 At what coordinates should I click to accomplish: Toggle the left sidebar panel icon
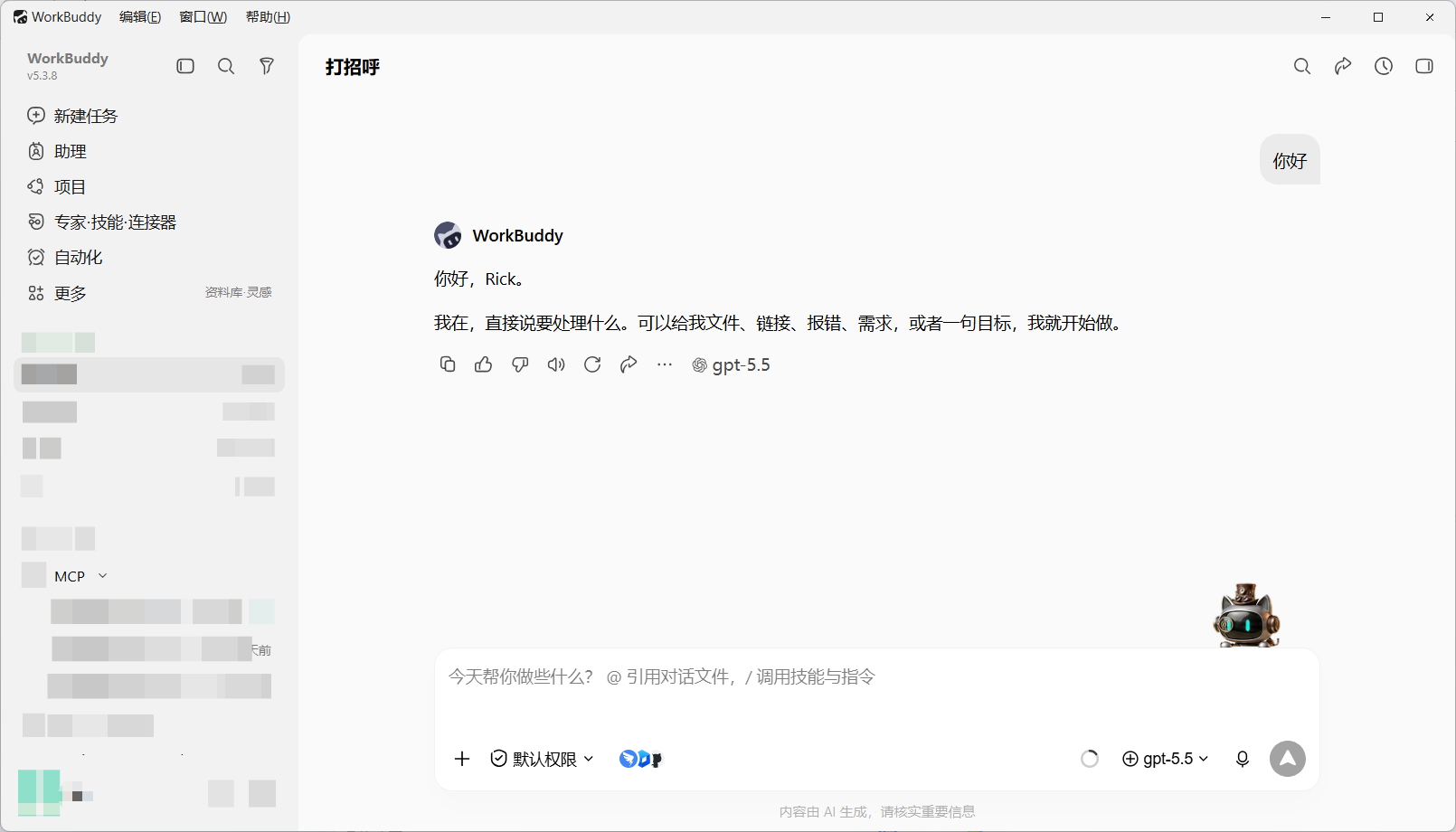pos(185,66)
